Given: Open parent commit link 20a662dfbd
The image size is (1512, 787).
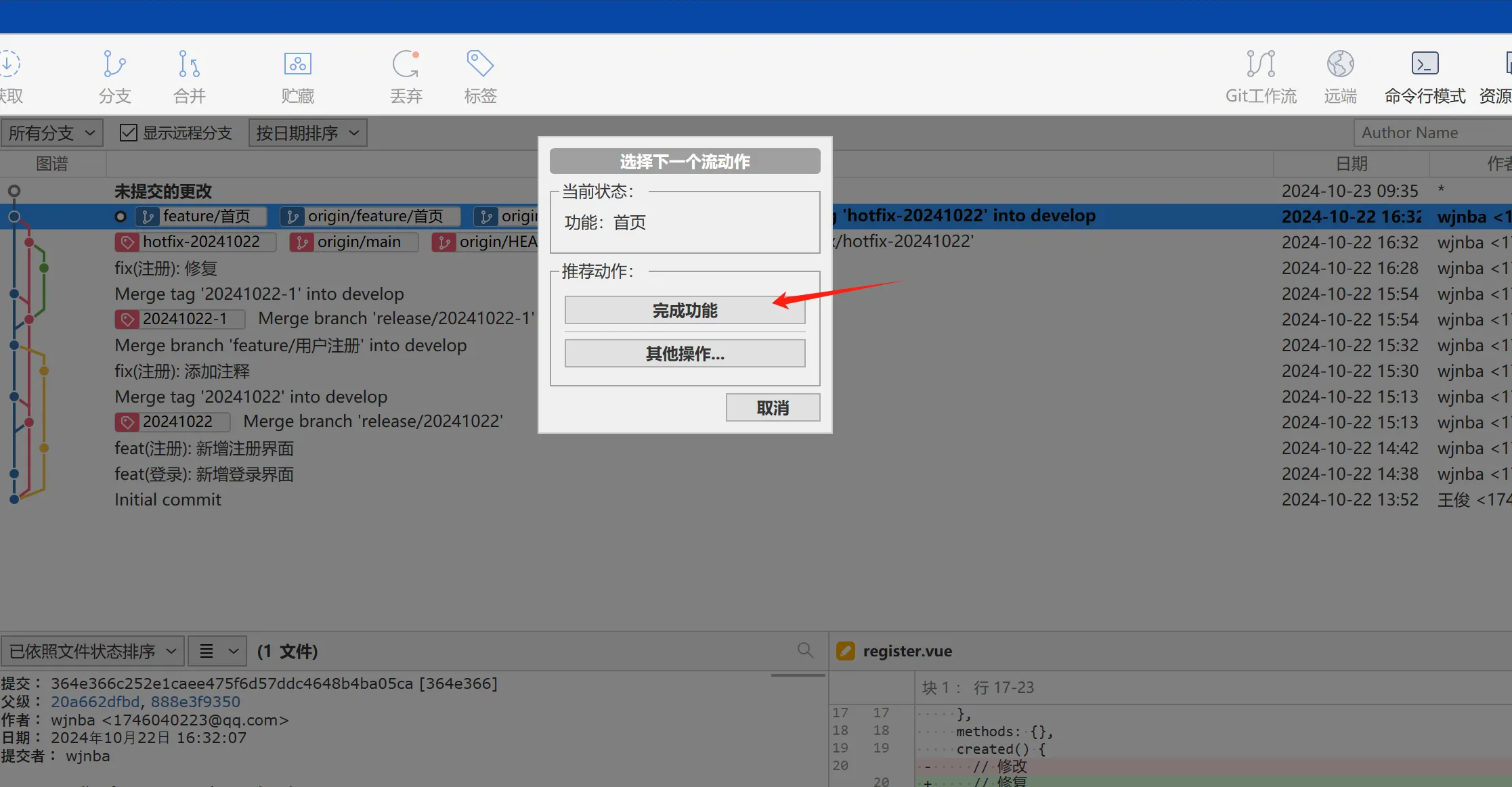Looking at the screenshot, I should pos(95,702).
